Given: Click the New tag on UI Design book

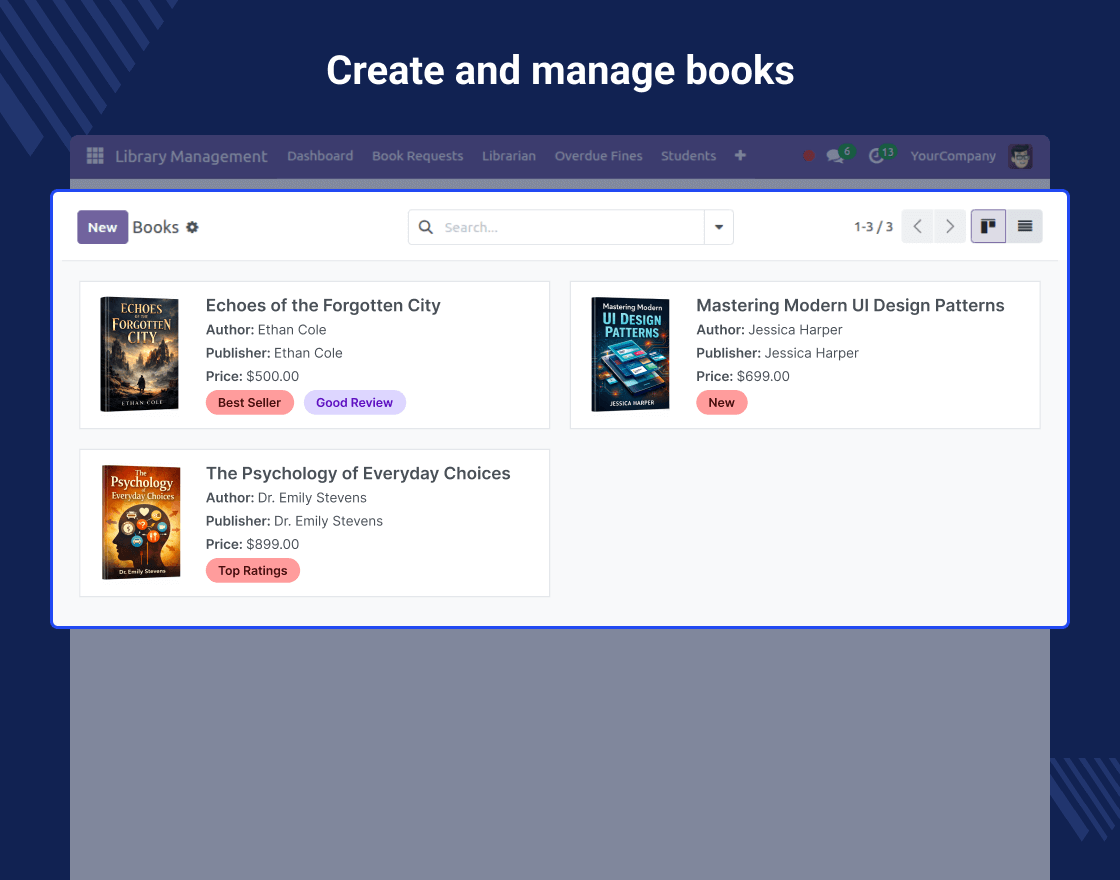Looking at the screenshot, I should (x=721, y=402).
